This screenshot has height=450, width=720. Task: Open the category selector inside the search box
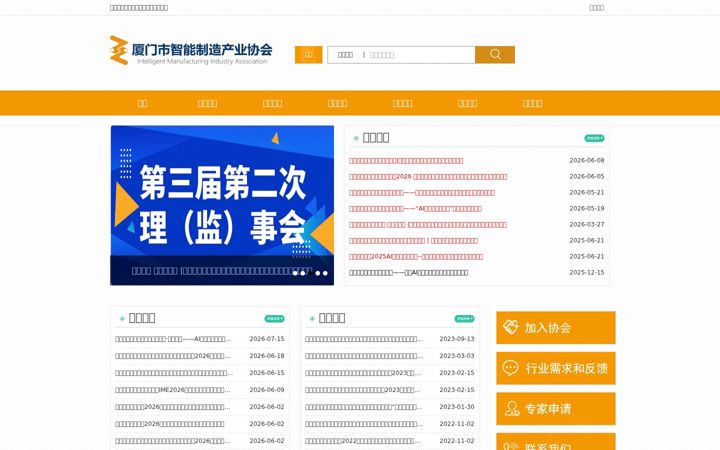point(345,55)
